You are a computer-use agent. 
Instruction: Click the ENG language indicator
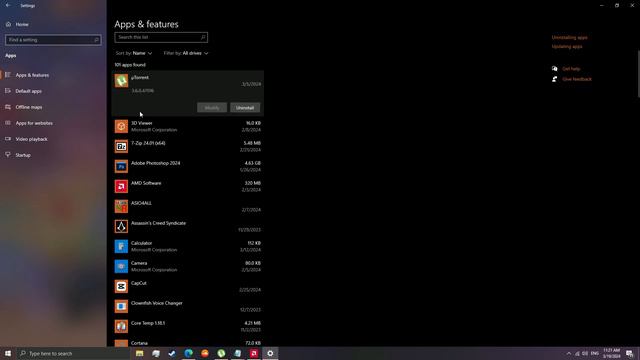pos(595,353)
